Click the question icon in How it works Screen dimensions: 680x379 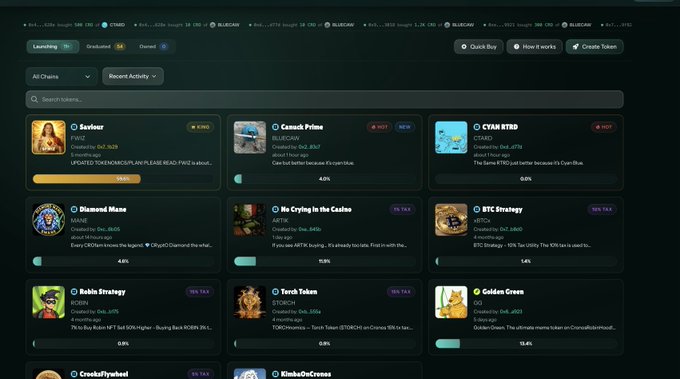[x=517, y=46]
